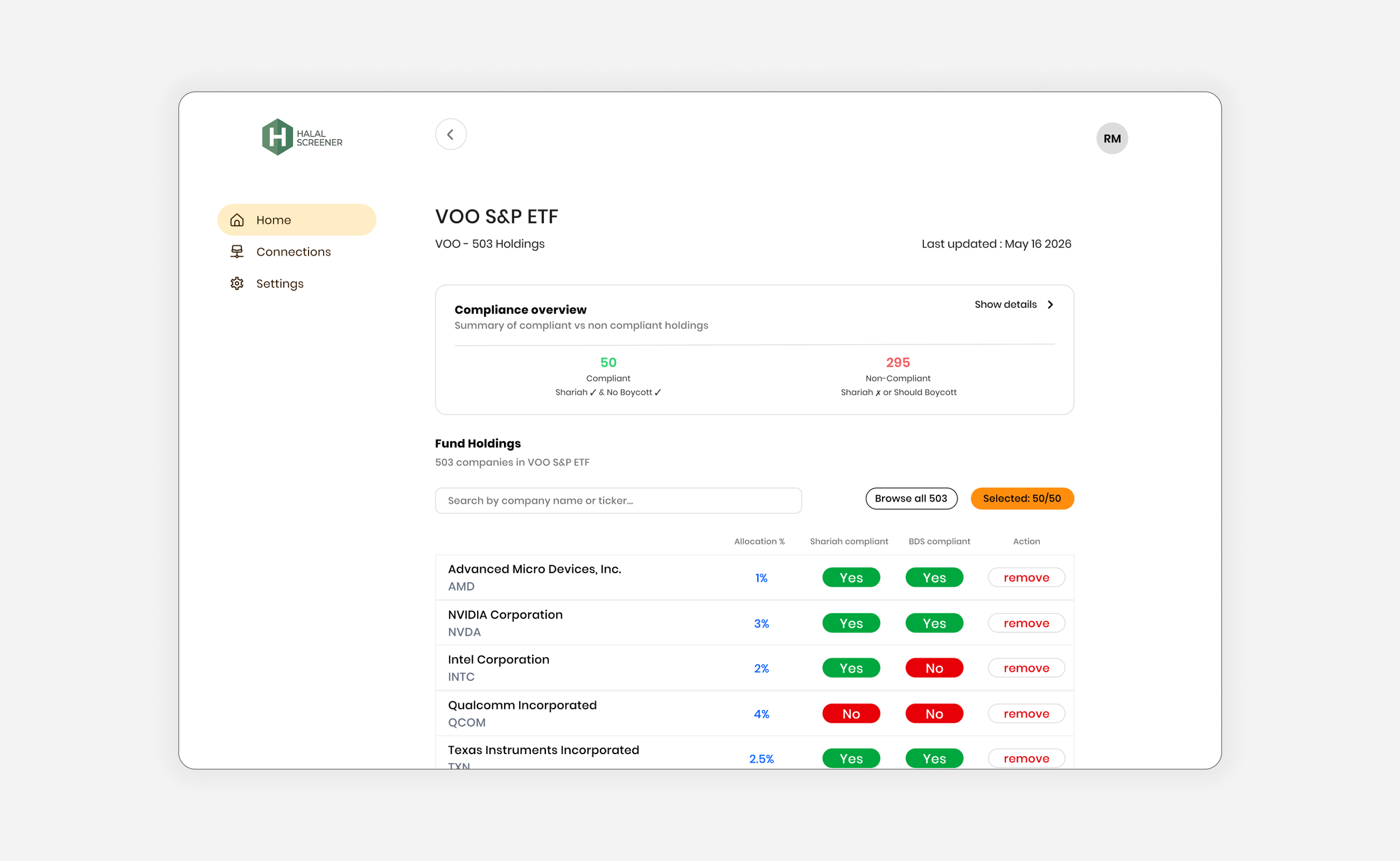Click Texas Instruments Incorporated name
This screenshot has width=1400, height=861.
pyautogui.click(x=543, y=750)
